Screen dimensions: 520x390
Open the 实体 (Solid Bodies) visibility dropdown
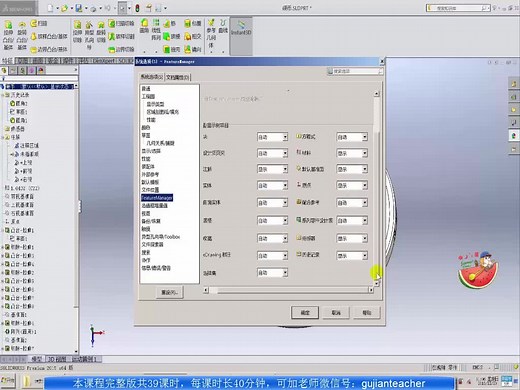[x=272, y=186]
